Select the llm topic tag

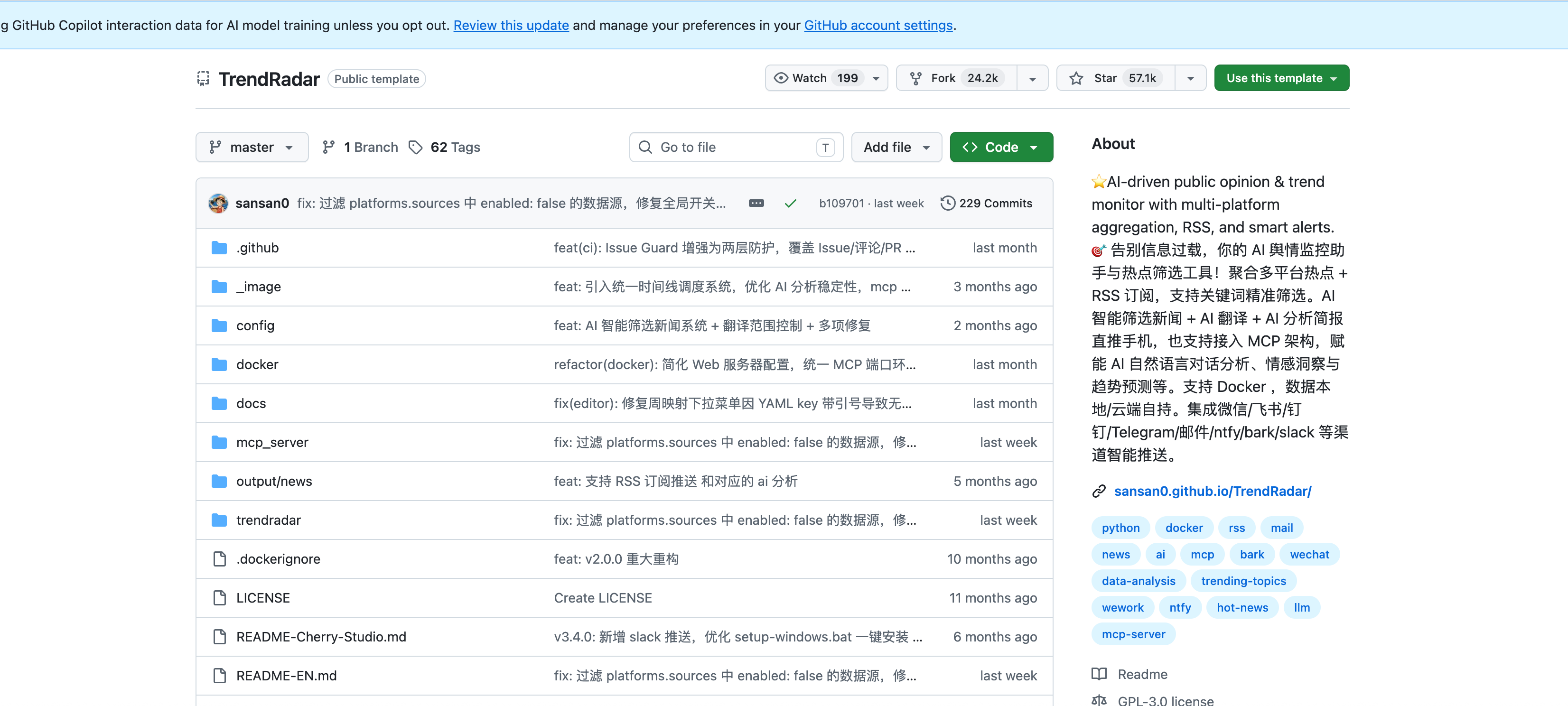1302,607
